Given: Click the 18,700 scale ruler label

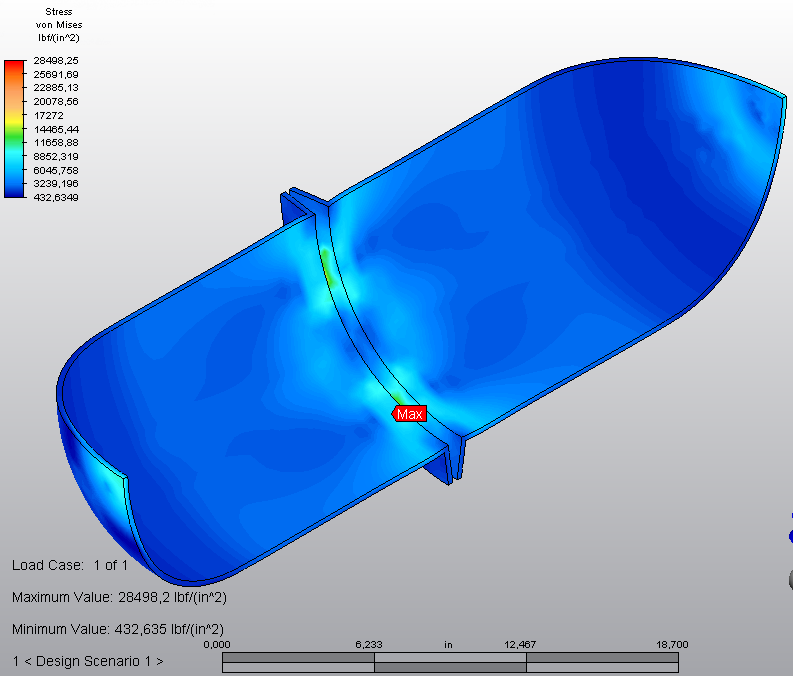Looking at the screenshot, I should pos(672,645).
